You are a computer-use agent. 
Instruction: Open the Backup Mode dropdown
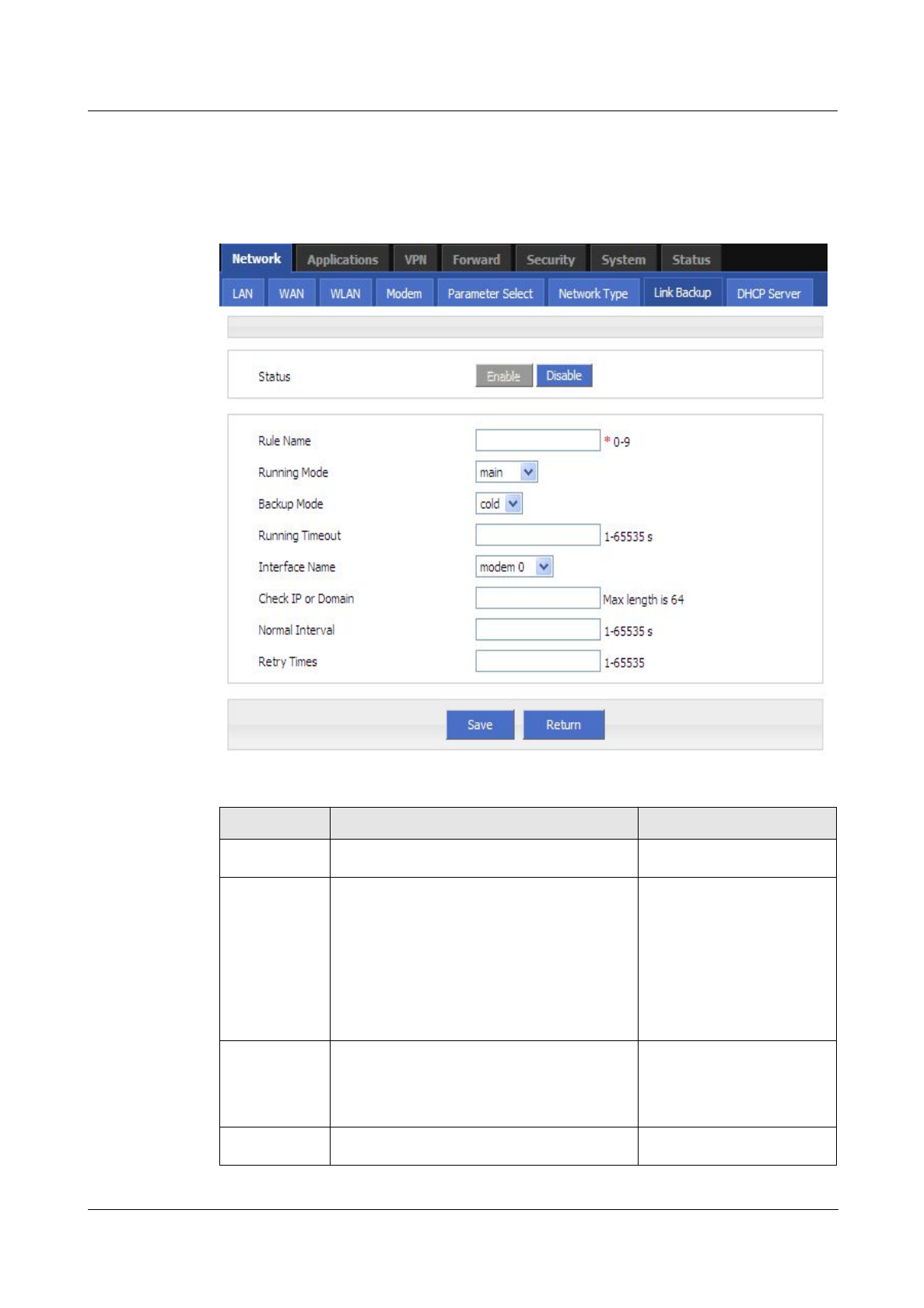tap(499, 503)
